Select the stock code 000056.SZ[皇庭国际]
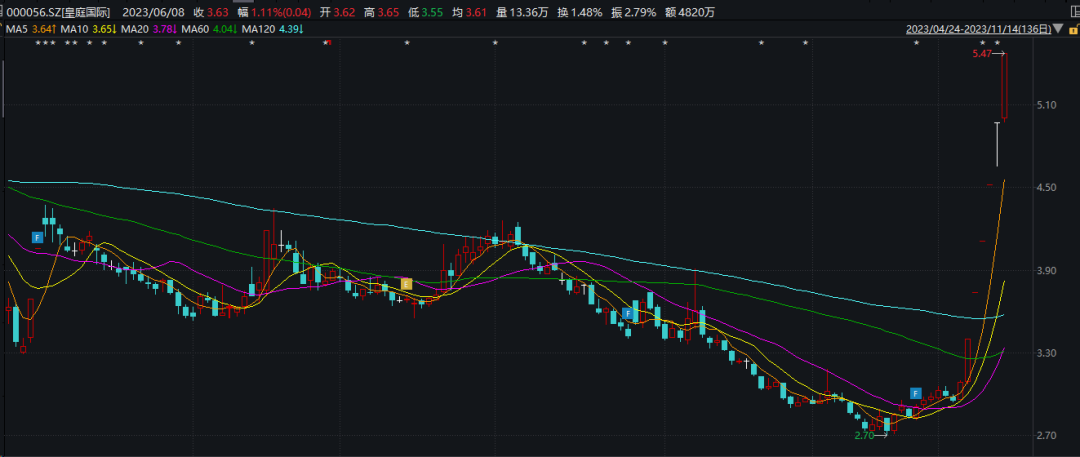 tap(57, 12)
